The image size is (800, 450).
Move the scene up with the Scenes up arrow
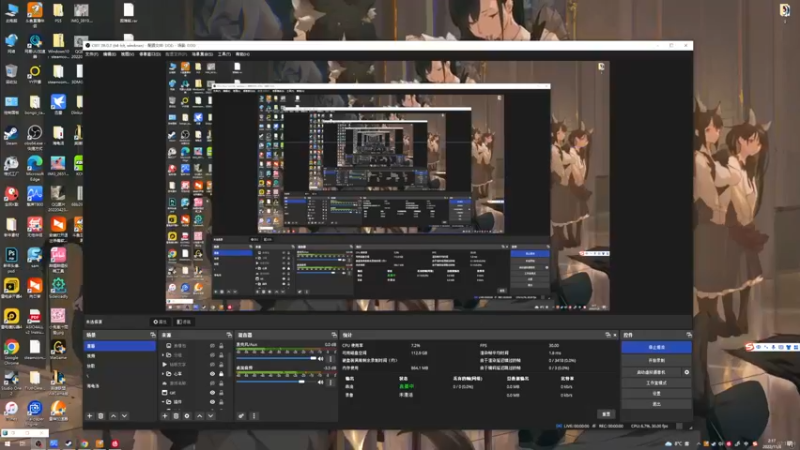tap(113, 416)
